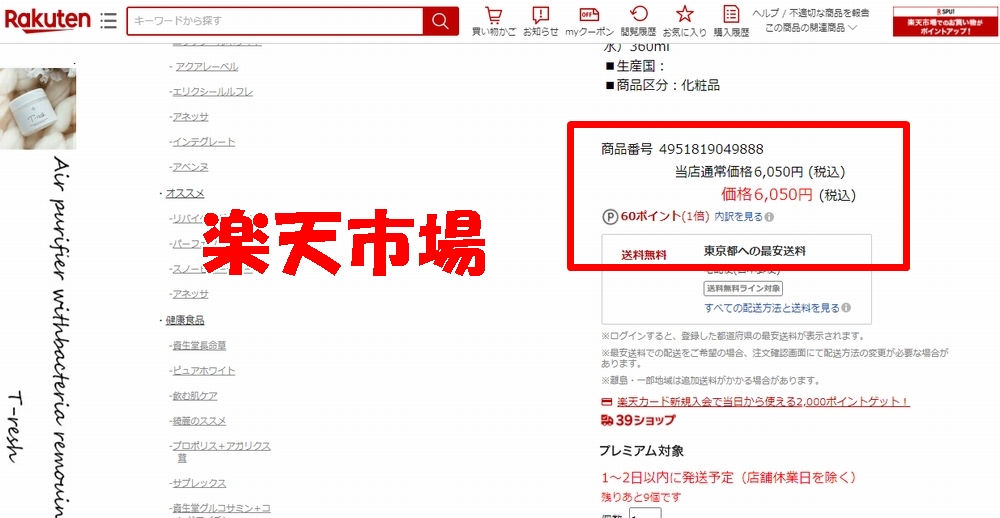Image resolution: width=1000 pixels, height=518 pixels.
Task: Open 資生堂長命草 link
Action: pyautogui.click(x=198, y=345)
